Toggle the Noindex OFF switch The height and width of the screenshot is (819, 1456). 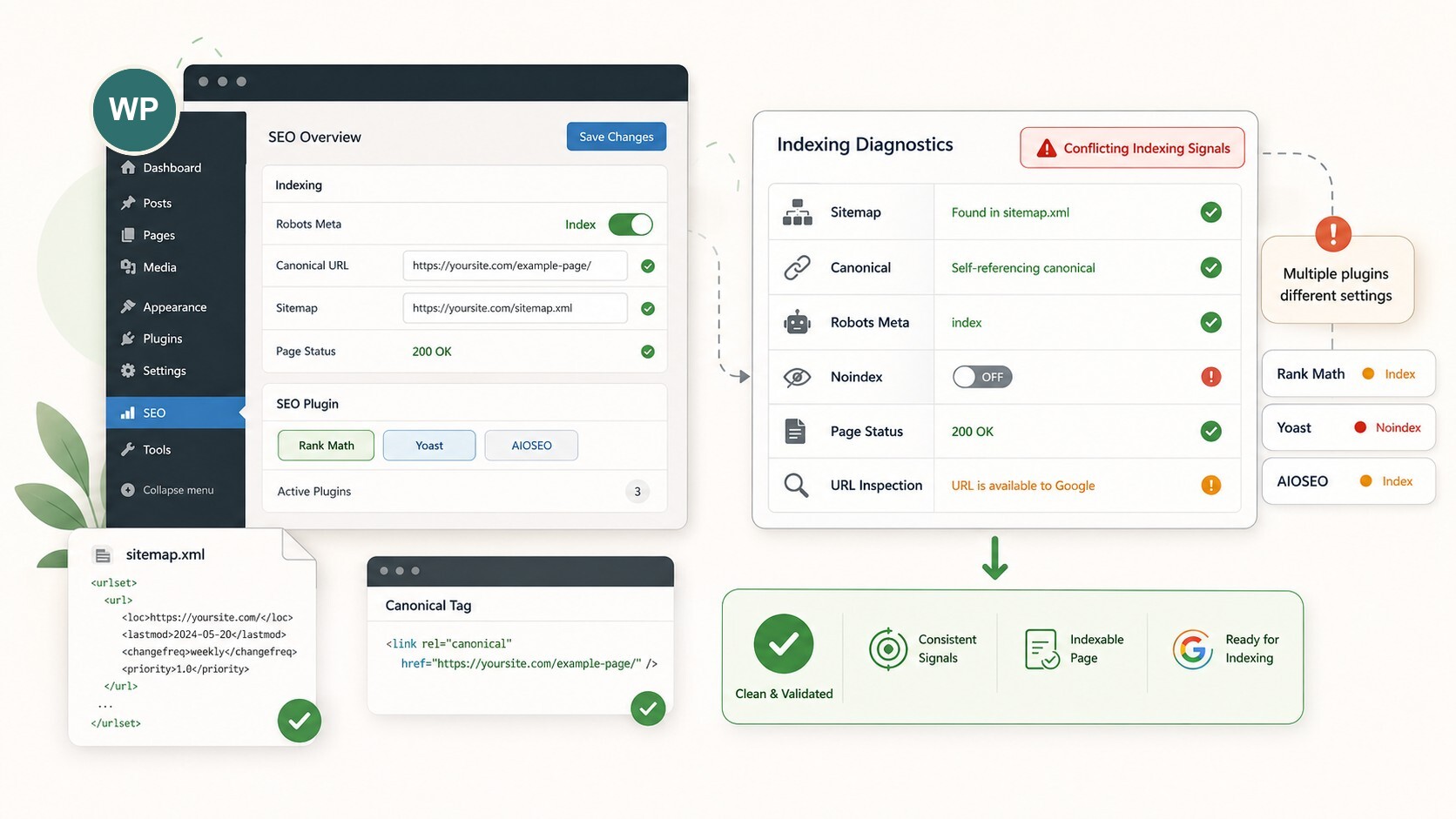[982, 377]
